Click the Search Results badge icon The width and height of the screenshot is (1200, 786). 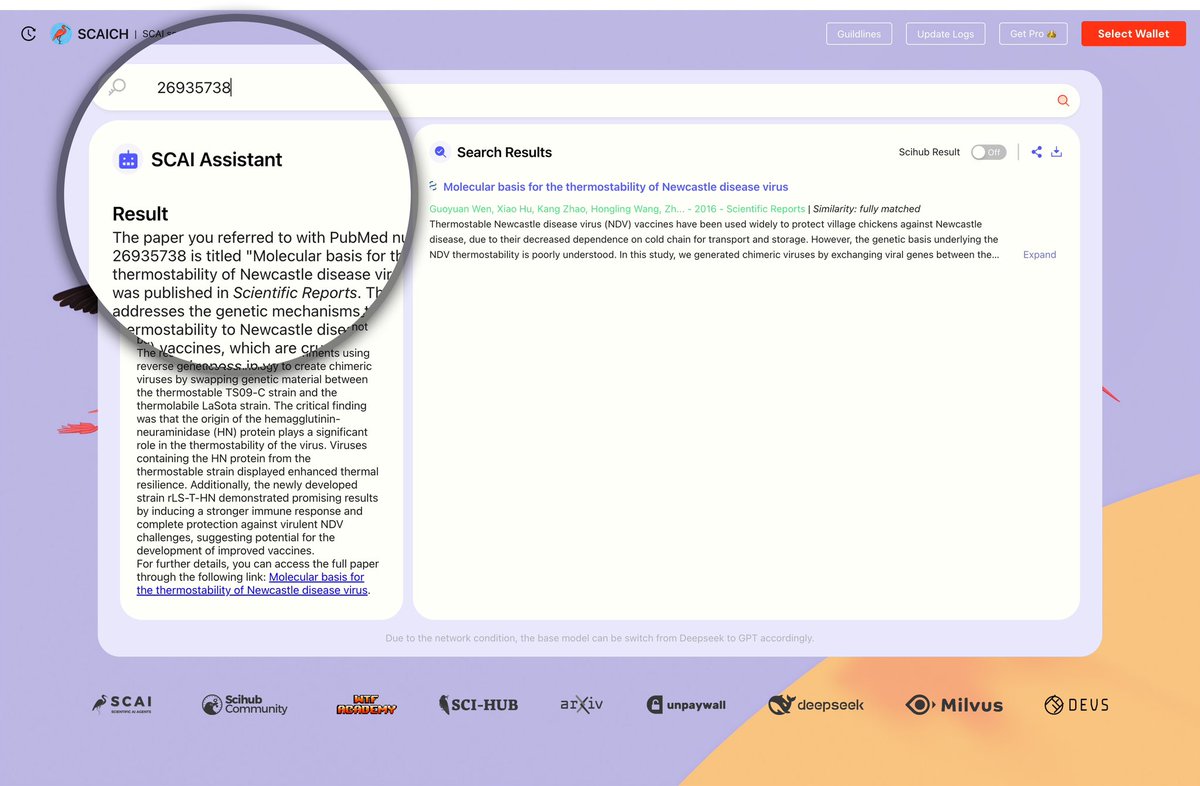[440, 152]
